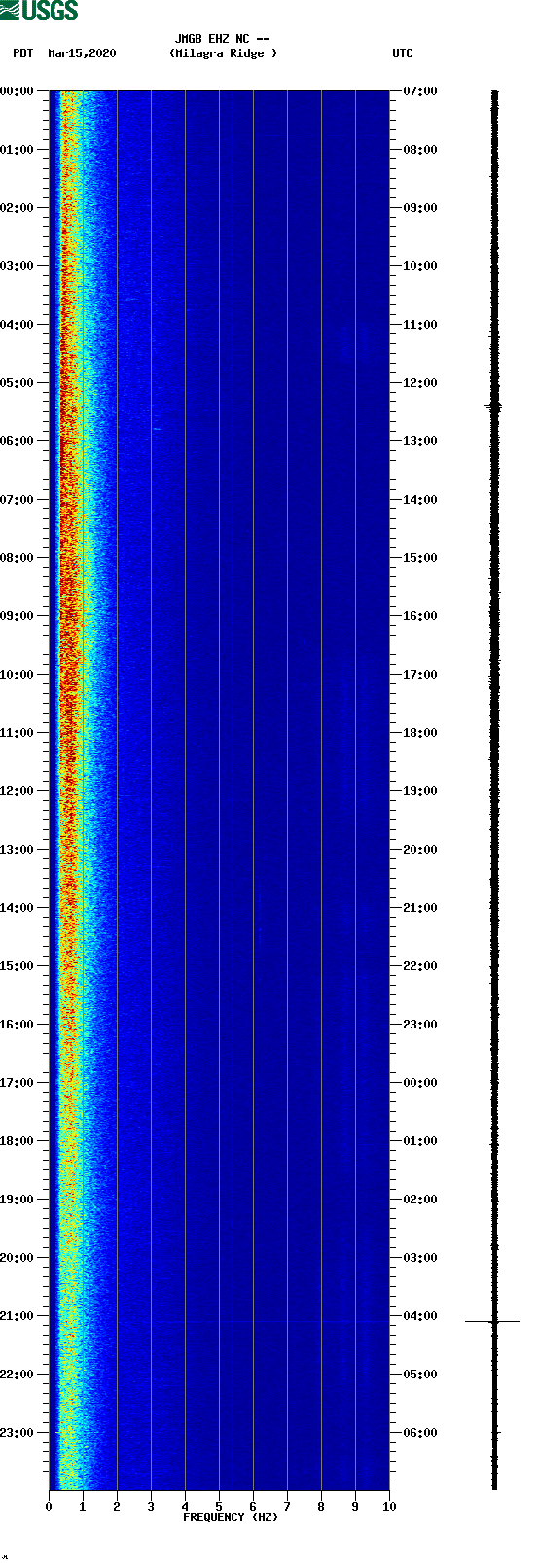The height and width of the screenshot is (1568, 537).
Task: Click the USGS logo
Action: pyautogui.click(x=39, y=11)
